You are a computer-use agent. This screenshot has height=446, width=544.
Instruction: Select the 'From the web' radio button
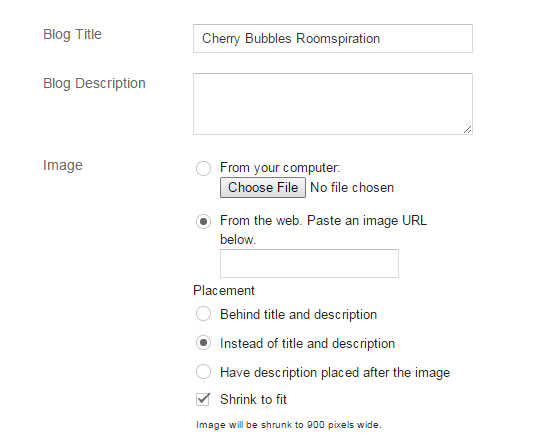[x=203, y=221]
